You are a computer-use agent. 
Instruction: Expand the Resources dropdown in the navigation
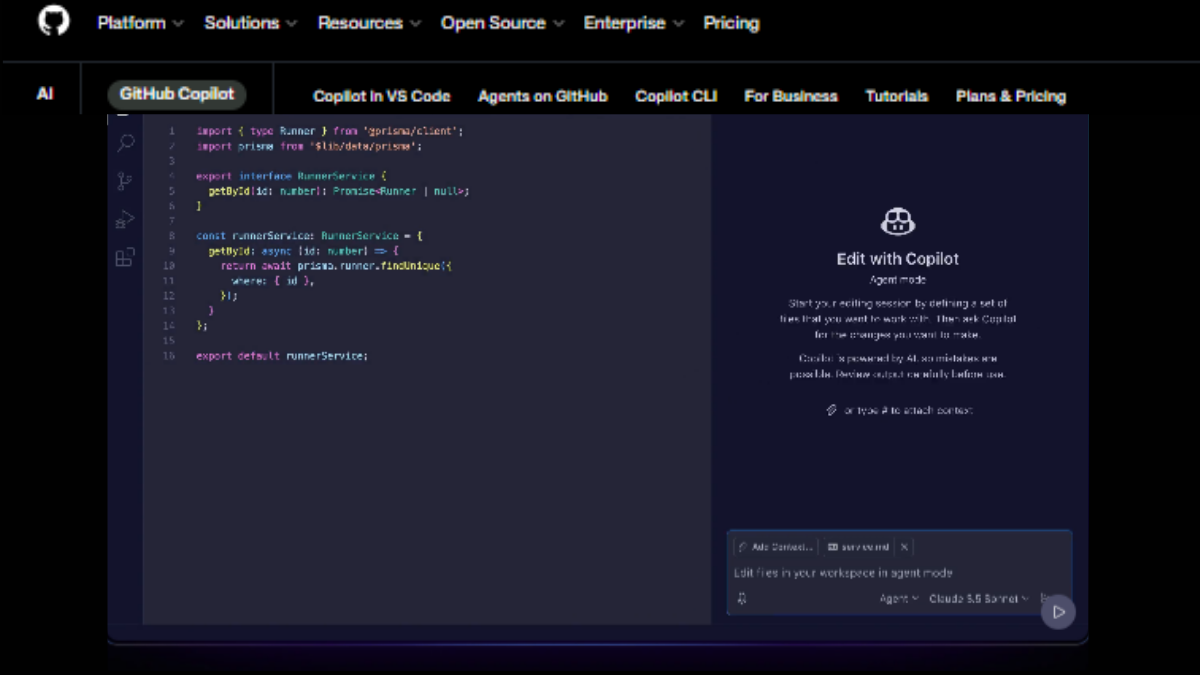[x=361, y=22]
